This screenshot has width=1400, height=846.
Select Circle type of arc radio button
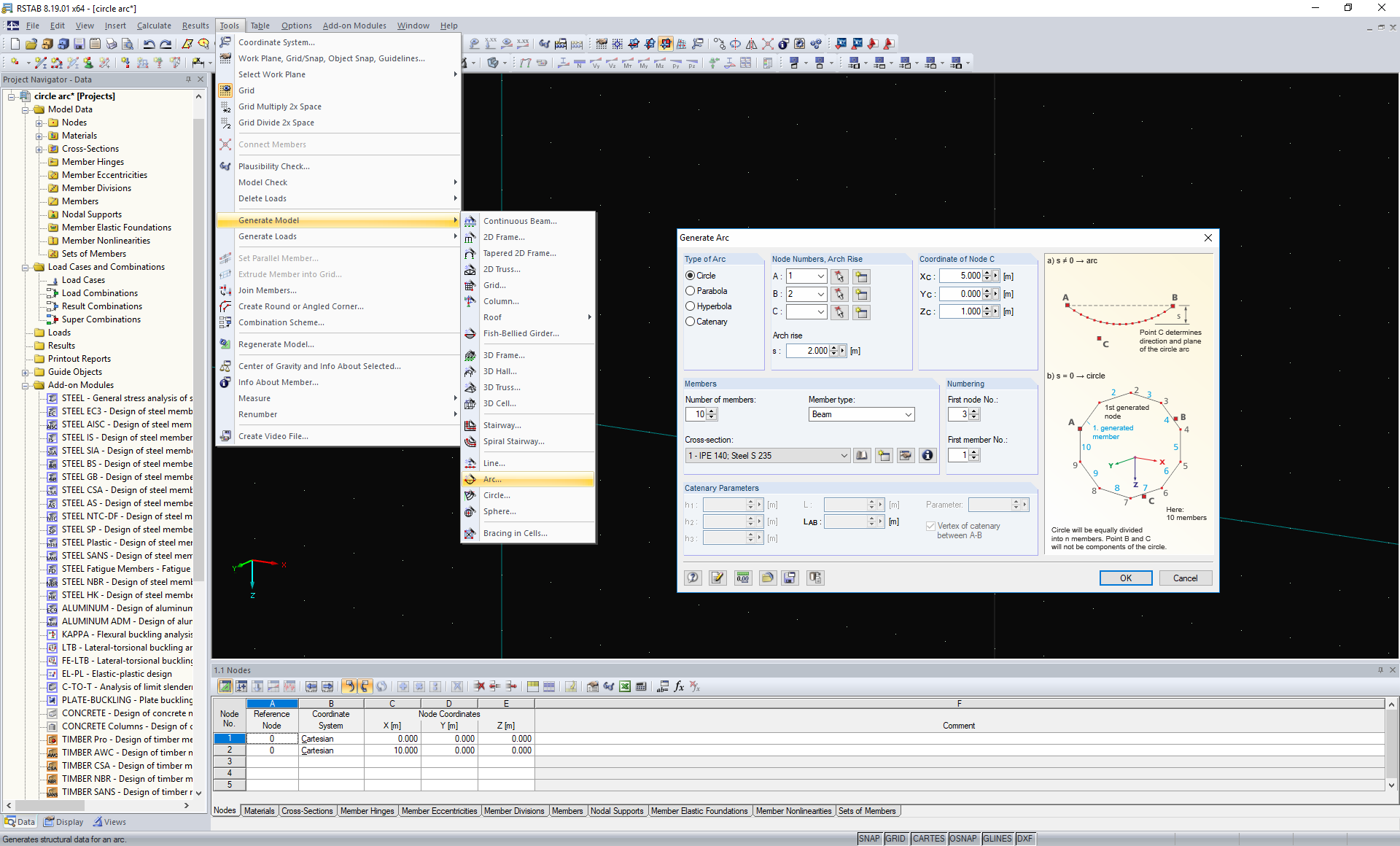tap(690, 275)
